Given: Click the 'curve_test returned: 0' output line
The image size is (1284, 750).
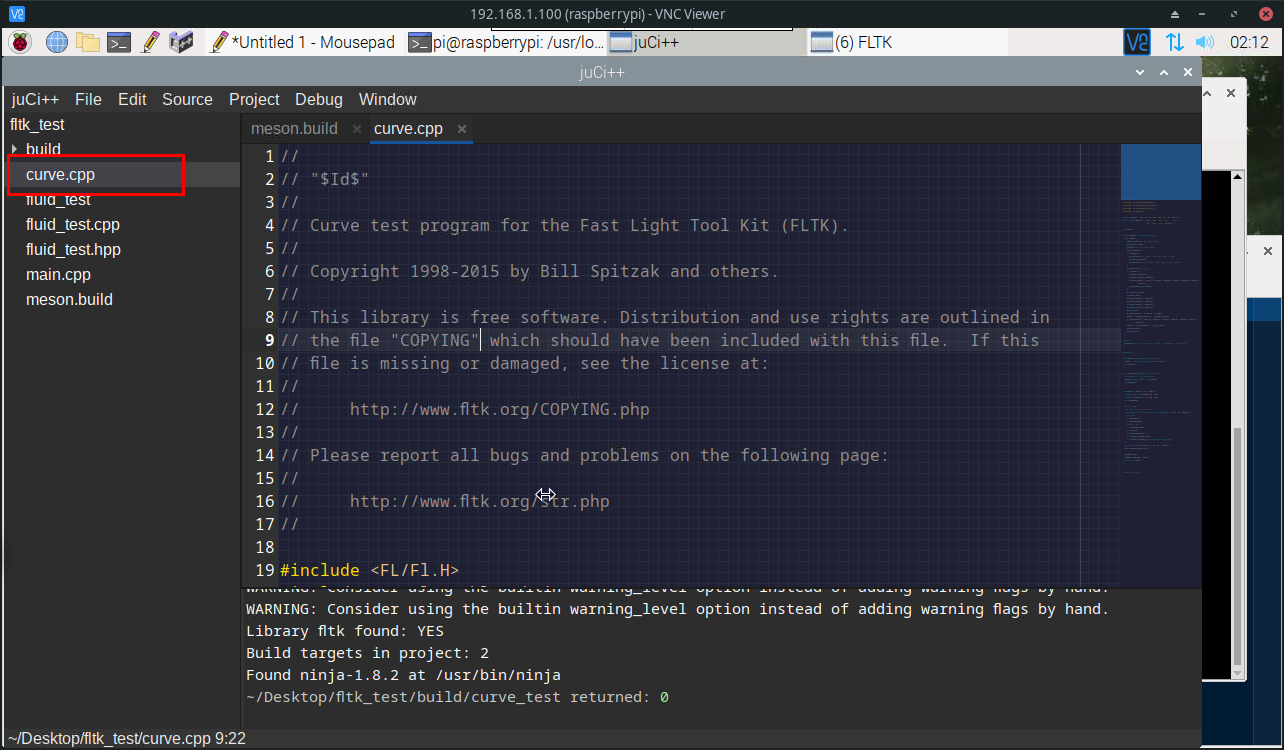Looking at the screenshot, I should [x=457, y=697].
